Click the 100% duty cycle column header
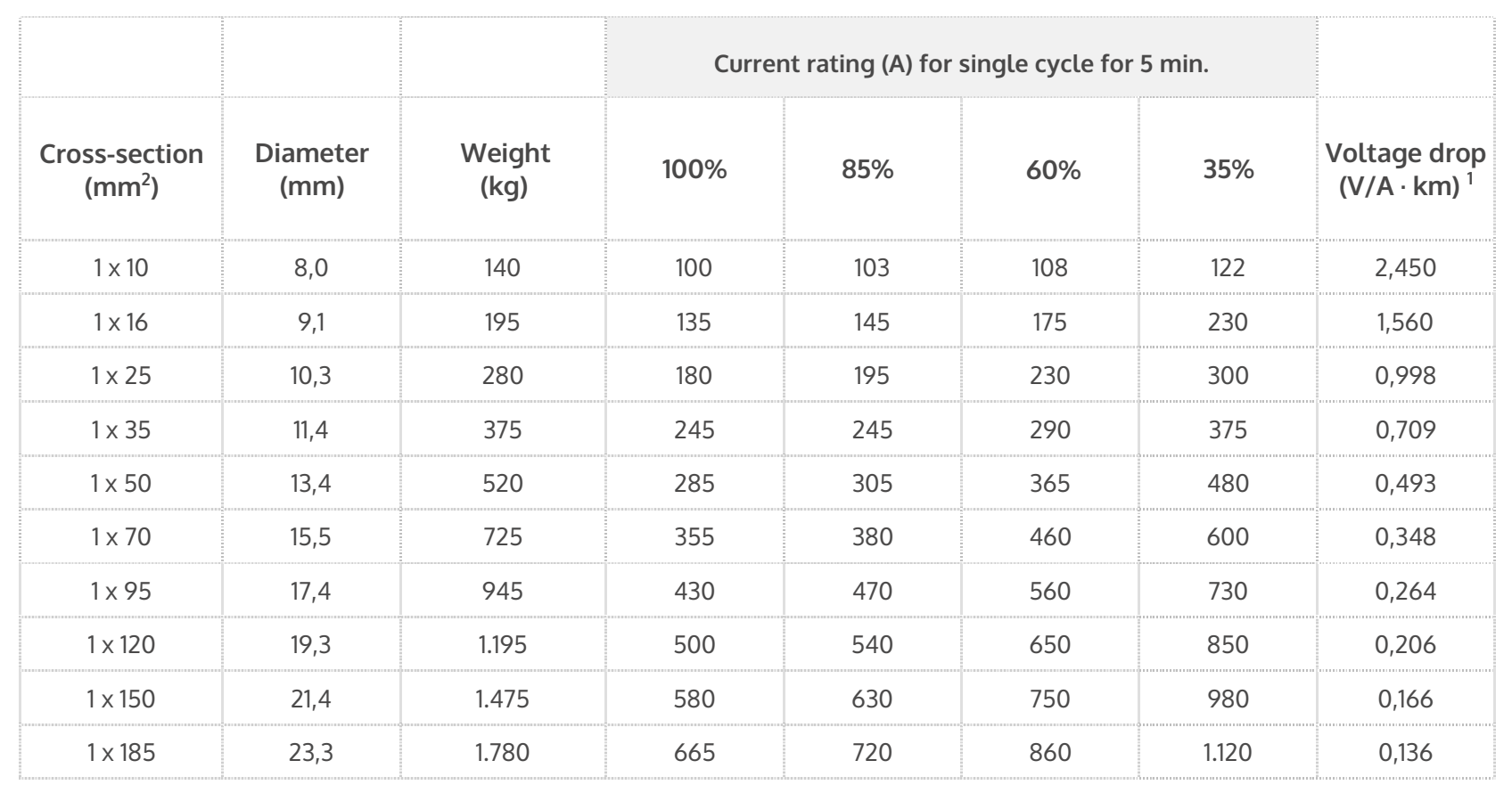Screen dimensions: 1512x793 694,169
